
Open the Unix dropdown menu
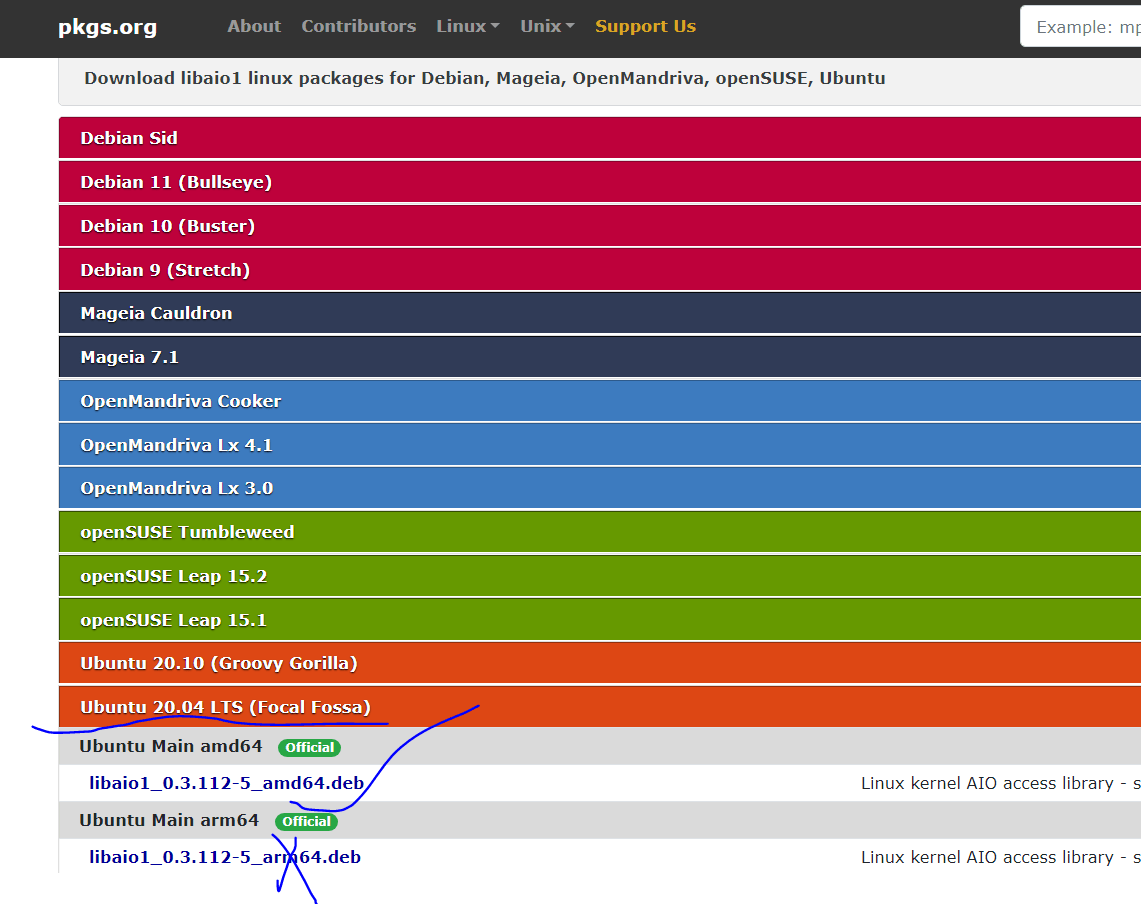[547, 26]
